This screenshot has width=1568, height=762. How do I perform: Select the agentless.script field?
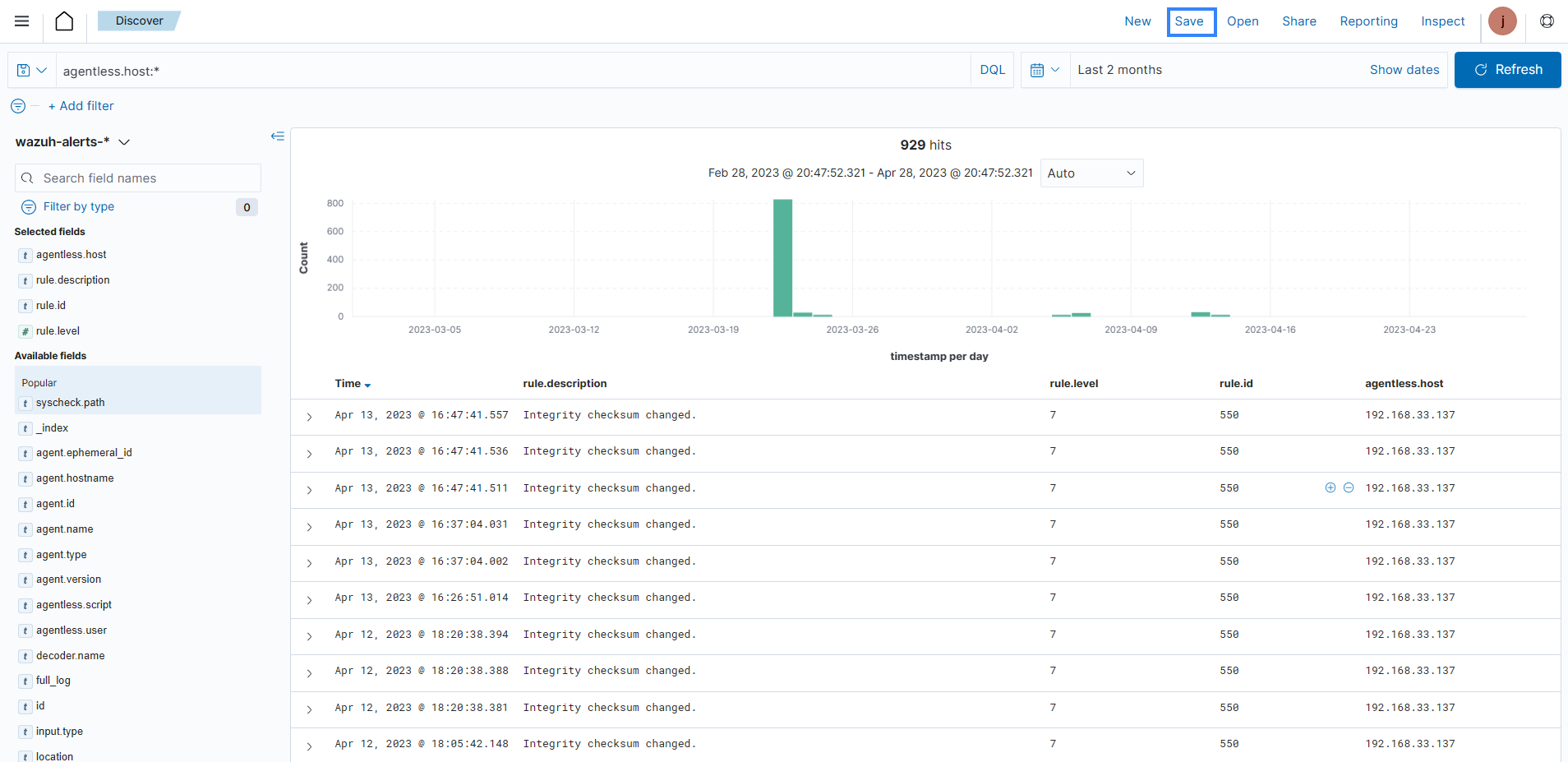(x=73, y=605)
